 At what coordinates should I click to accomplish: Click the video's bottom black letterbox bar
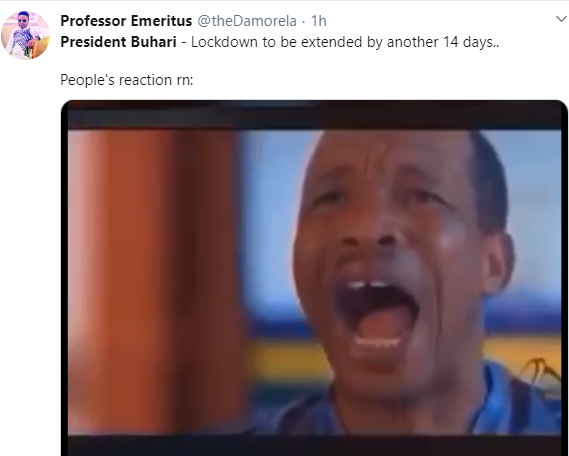[314, 445]
